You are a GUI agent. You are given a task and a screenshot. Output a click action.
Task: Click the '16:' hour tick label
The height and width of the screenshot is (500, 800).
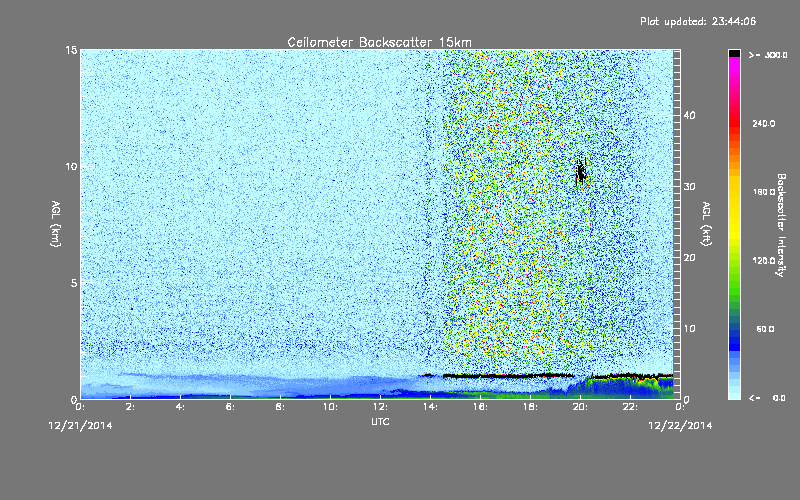480,407
